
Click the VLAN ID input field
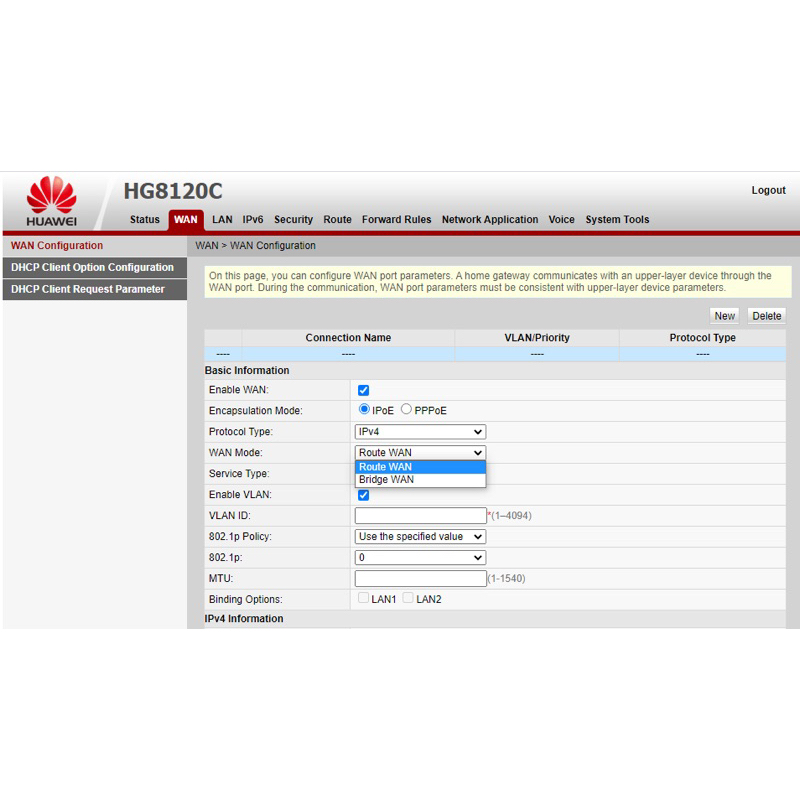point(420,516)
